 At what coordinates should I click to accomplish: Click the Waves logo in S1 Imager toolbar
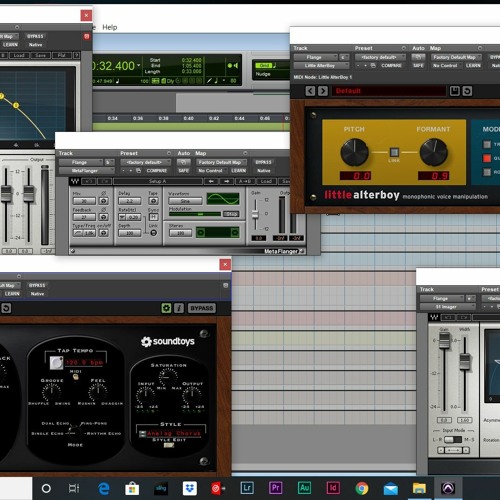pyautogui.click(x=434, y=317)
